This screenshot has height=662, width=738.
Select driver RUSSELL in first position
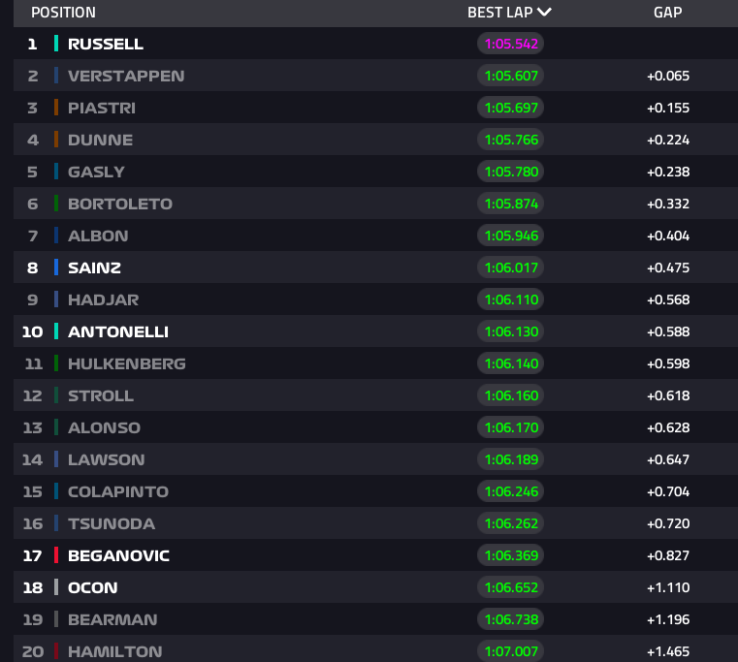[105, 44]
